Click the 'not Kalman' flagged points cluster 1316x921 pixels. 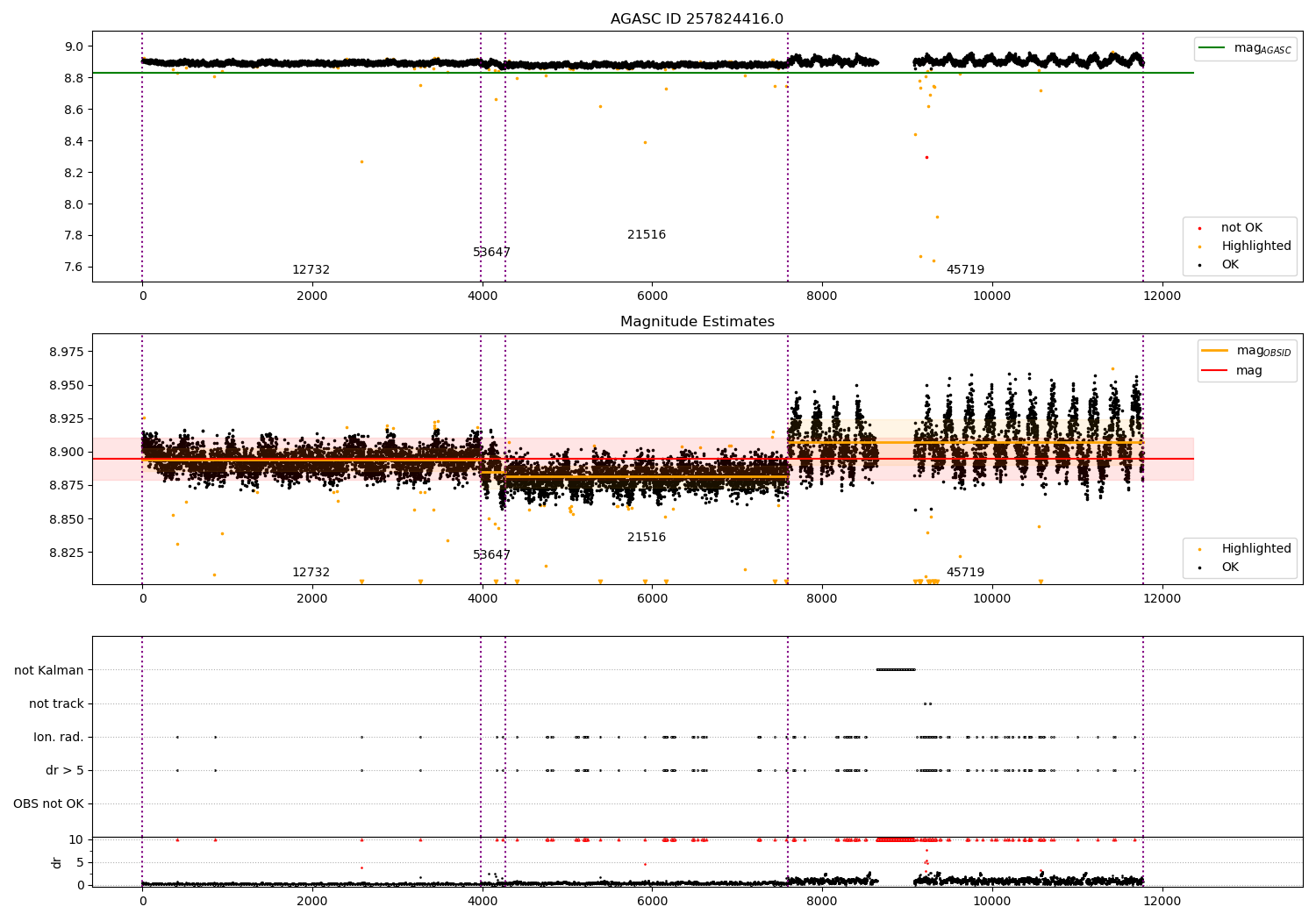(x=896, y=670)
